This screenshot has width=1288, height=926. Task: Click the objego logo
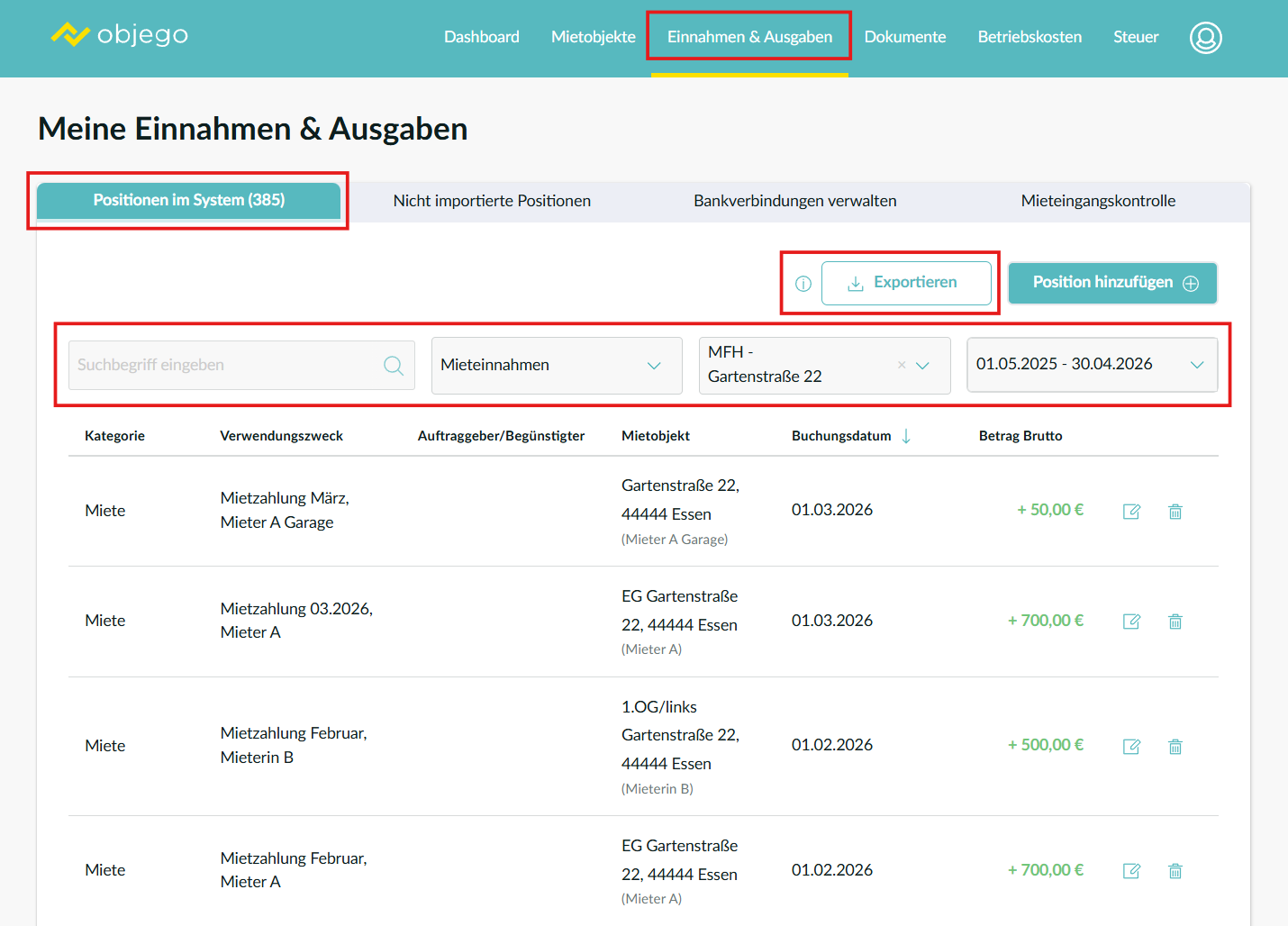119,34
